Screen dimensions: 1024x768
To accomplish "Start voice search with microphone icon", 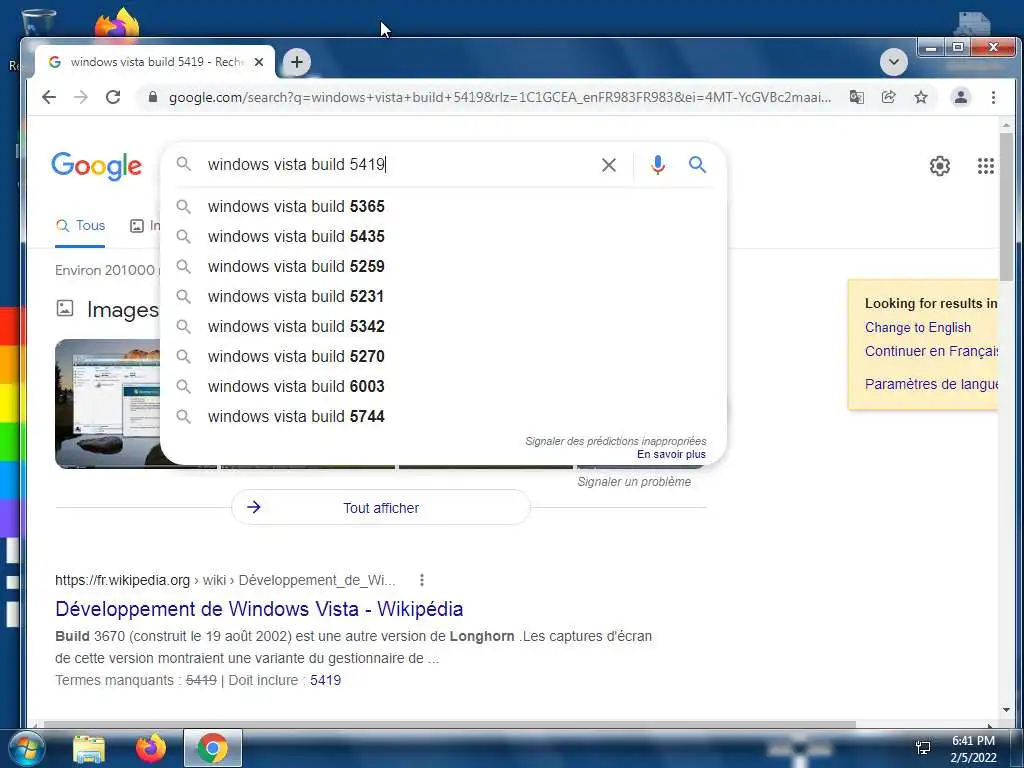I will [658, 165].
